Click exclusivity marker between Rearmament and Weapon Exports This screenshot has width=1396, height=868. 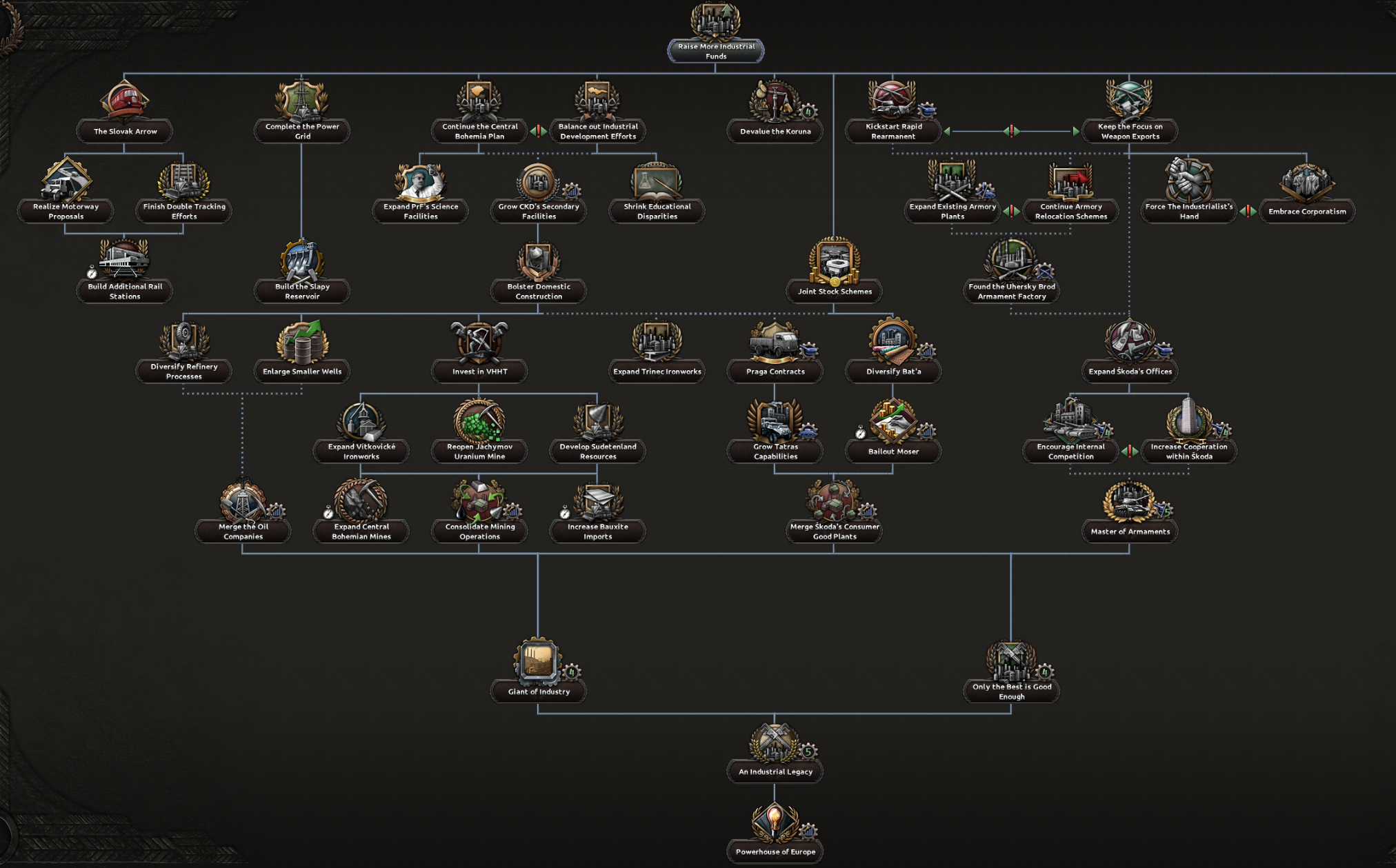[1011, 131]
